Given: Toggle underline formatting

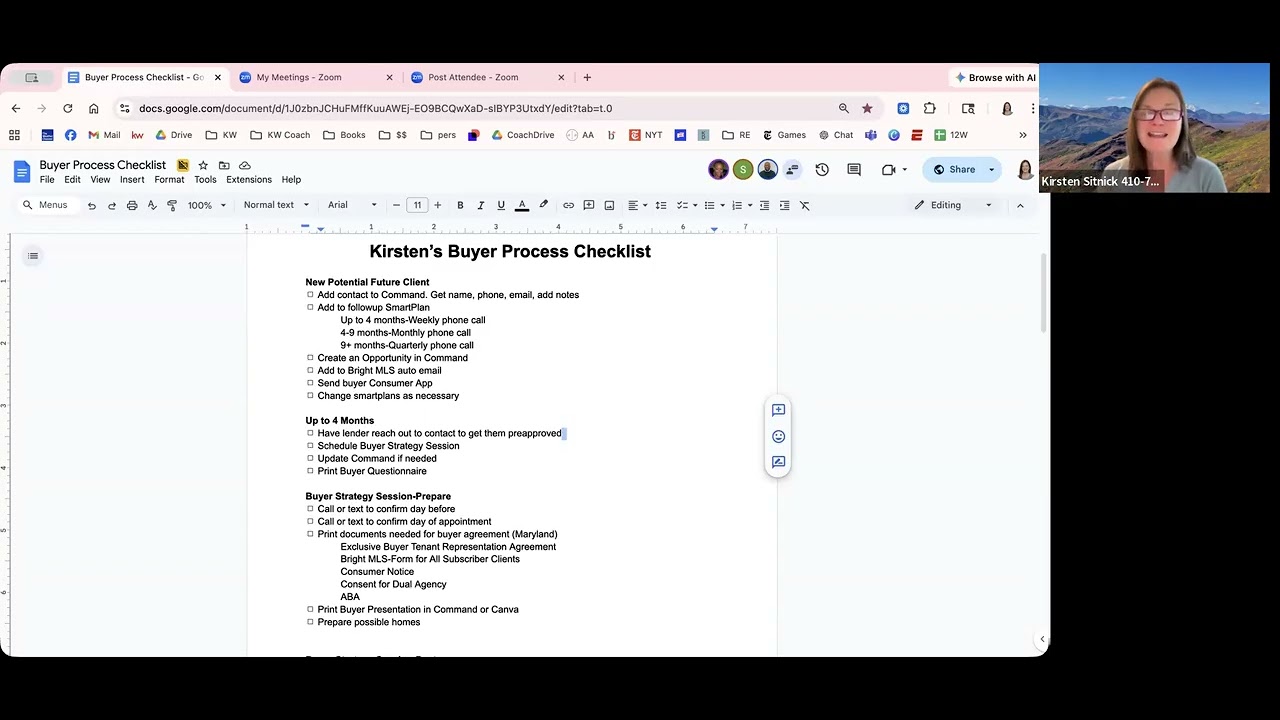Looking at the screenshot, I should click(x=501, y=205).
